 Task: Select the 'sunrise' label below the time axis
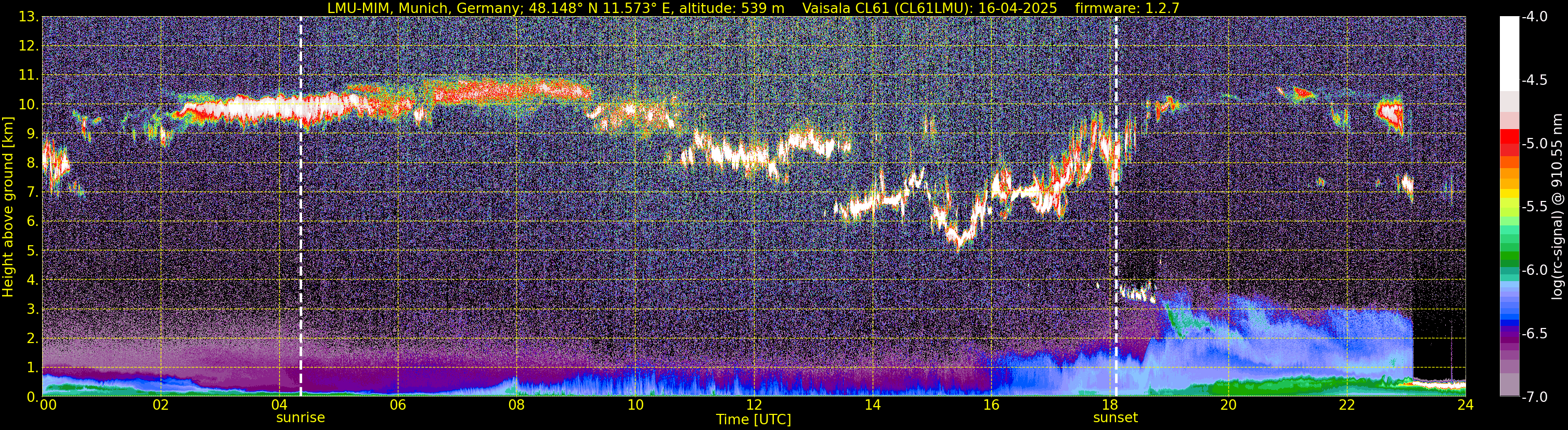(301, 418)
